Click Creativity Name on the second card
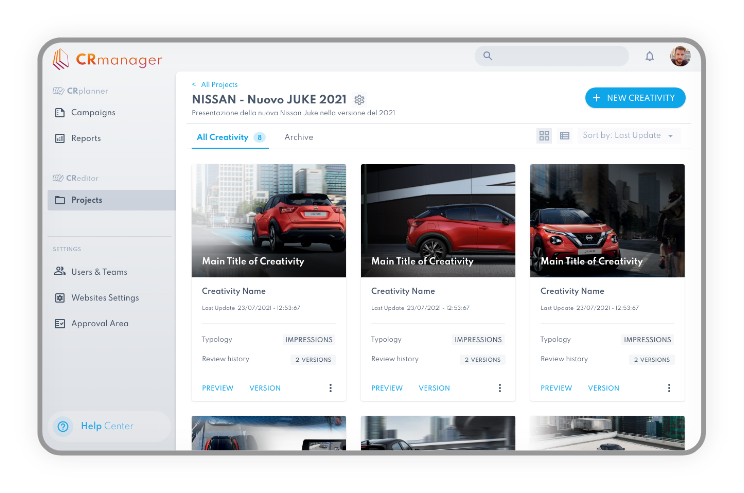Screen dimensions: 744x493 tap(403, 291)
